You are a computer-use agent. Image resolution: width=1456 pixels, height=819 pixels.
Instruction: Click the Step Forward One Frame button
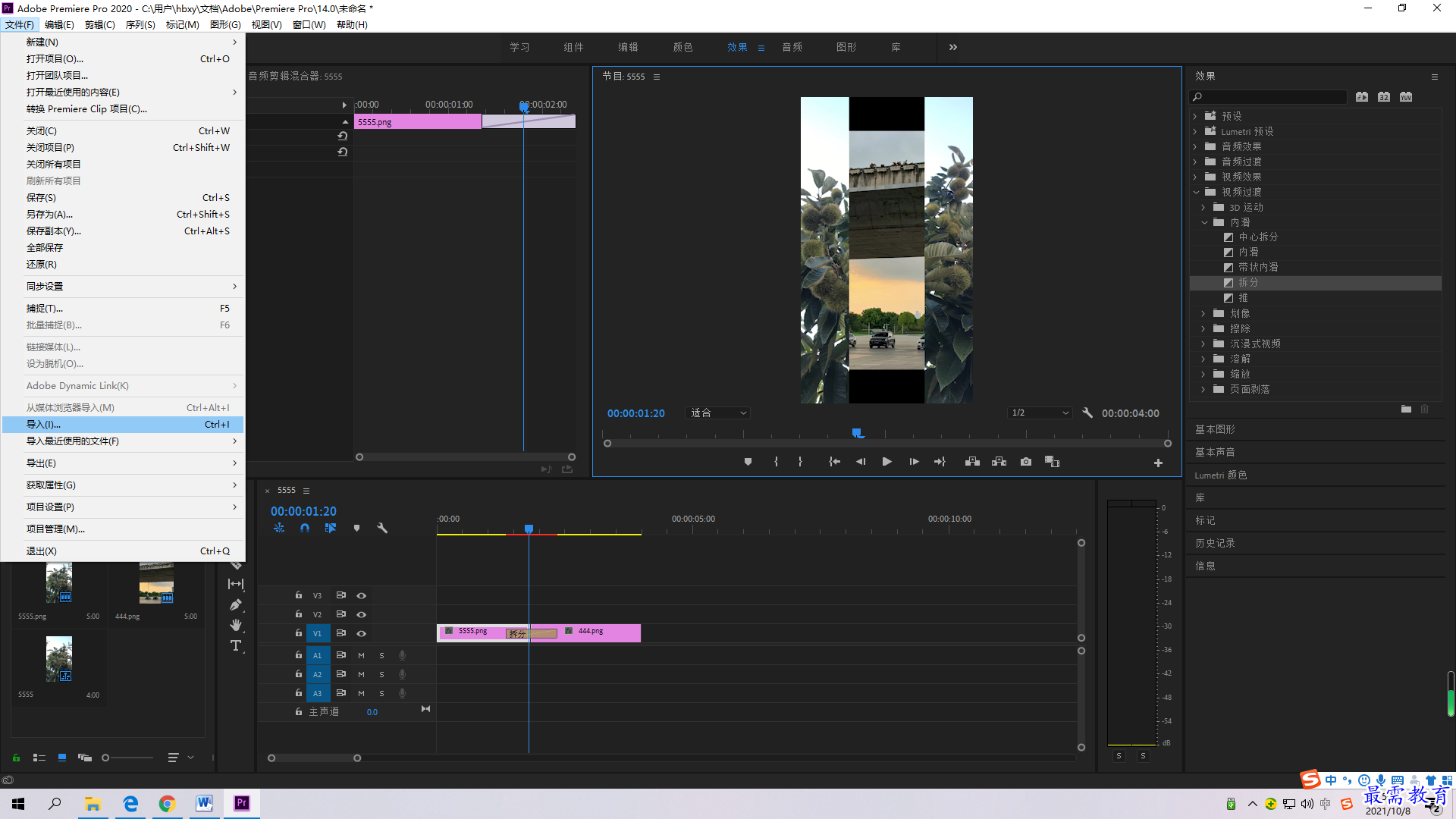point(914,462)
